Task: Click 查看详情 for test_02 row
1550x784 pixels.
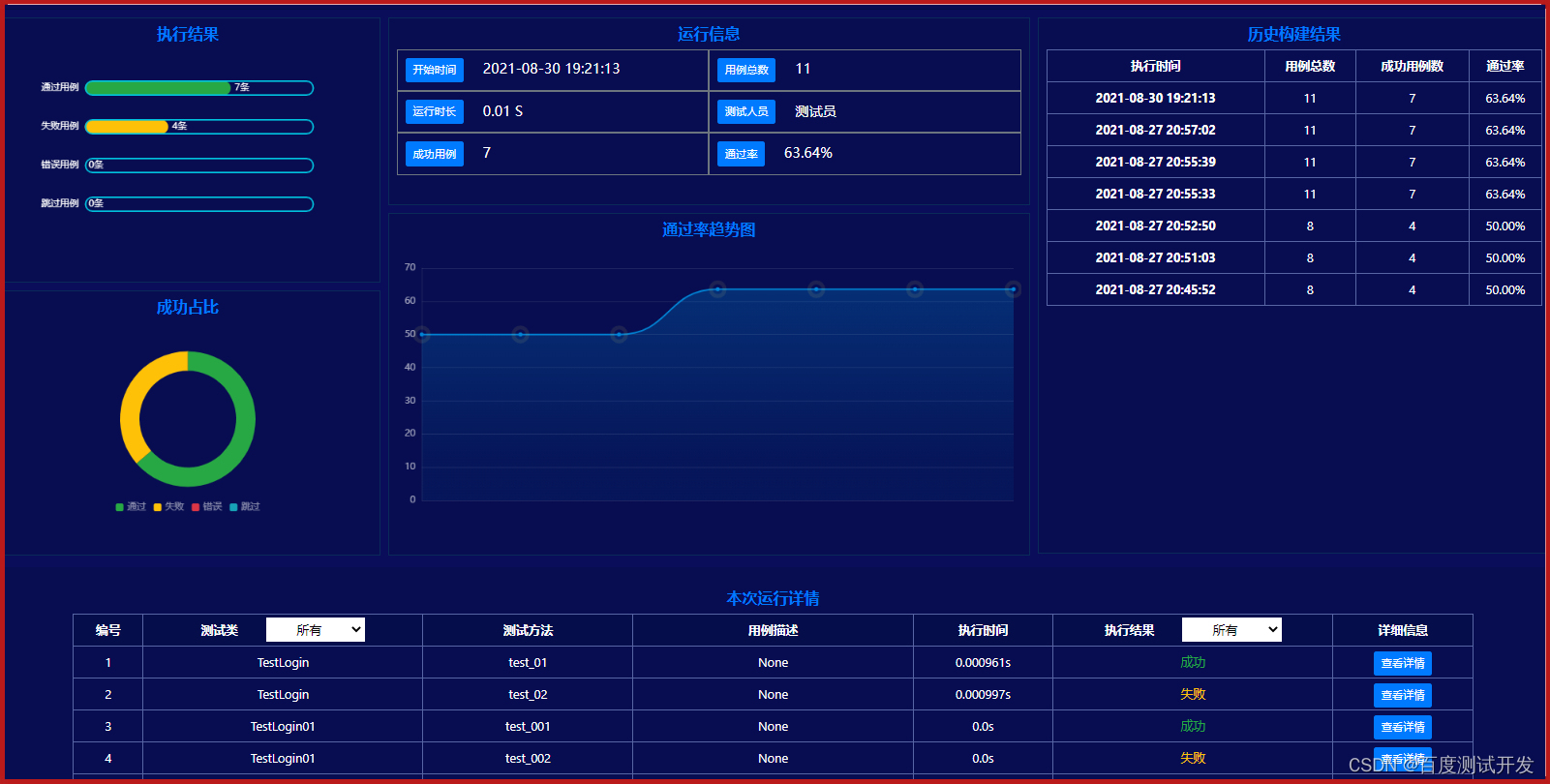Action: 1402,695
